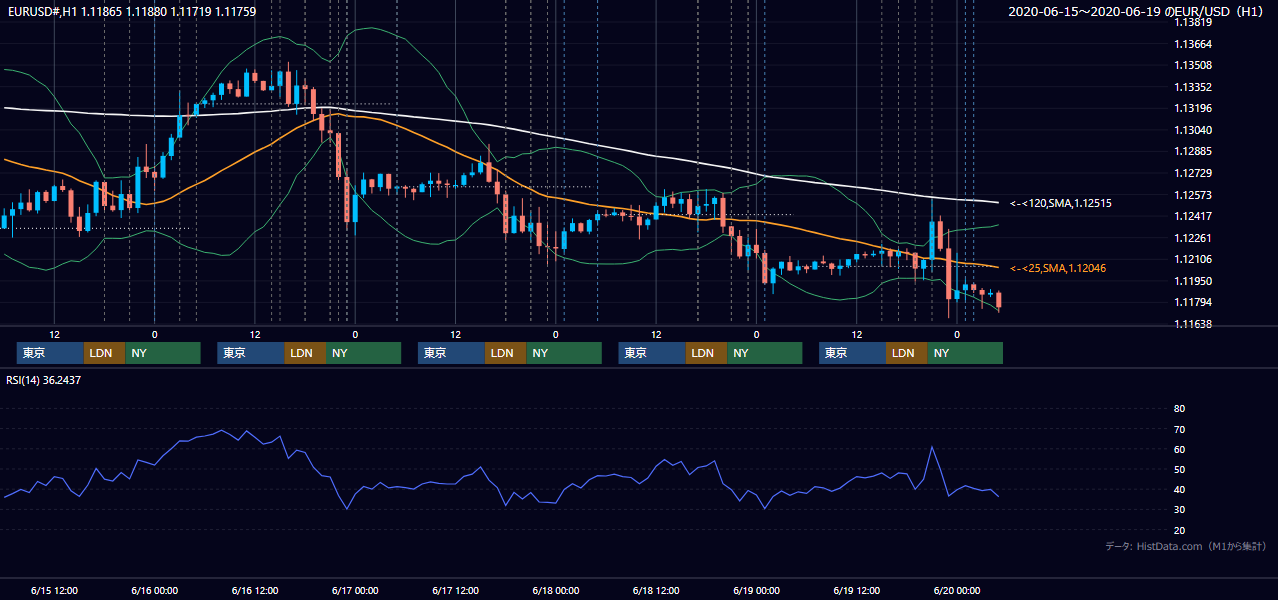This screenshot has height=600, width=1278.
Task: Click price axis label 1.13819
Action: tap(1193, 22)
